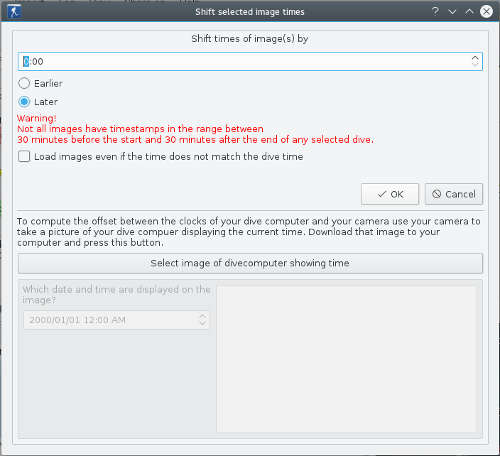This screenshot has width=500, height=456.
Task: Click the red Warning! text
Action: click(37, 118)
